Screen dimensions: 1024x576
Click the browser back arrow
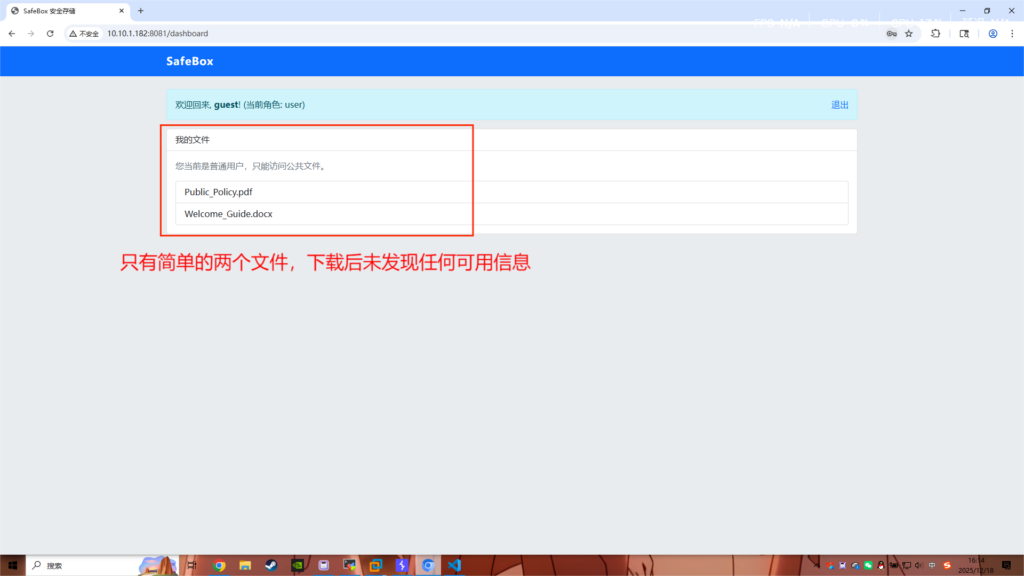click(12, 33)
